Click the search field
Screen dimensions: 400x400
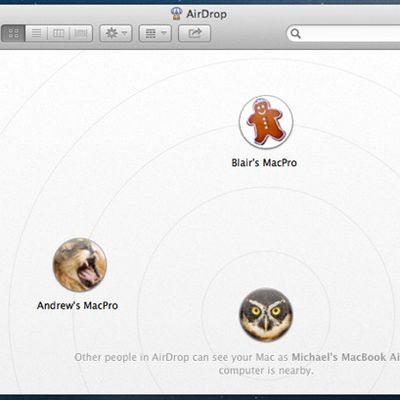pos(343,33)
